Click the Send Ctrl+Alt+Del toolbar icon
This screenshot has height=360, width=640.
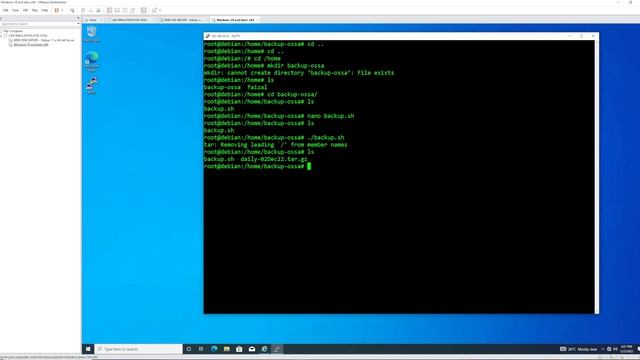click(72, 10)
